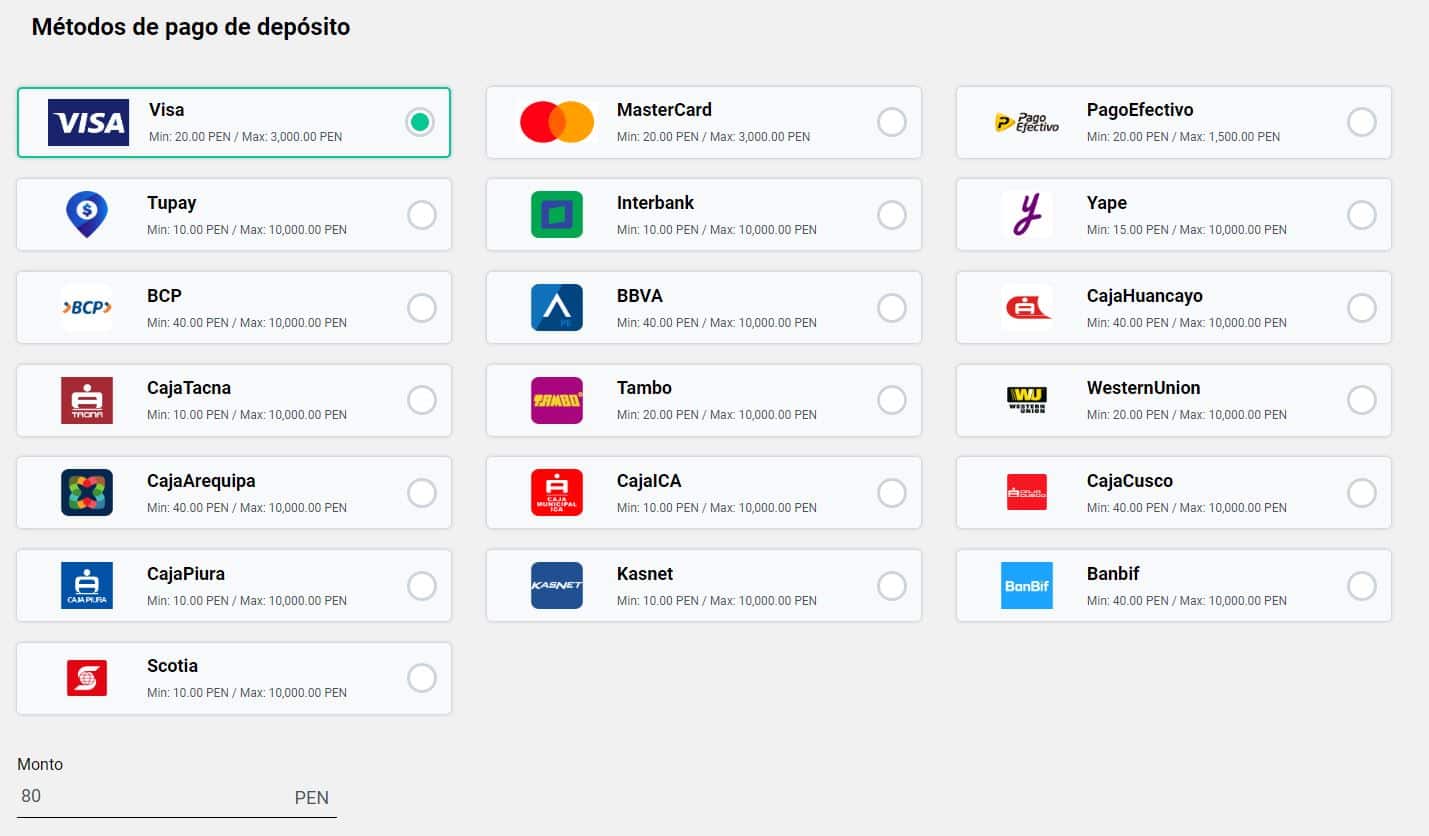Click the WesternUnion name label
1429x836 pixels.
[1143, 388]
